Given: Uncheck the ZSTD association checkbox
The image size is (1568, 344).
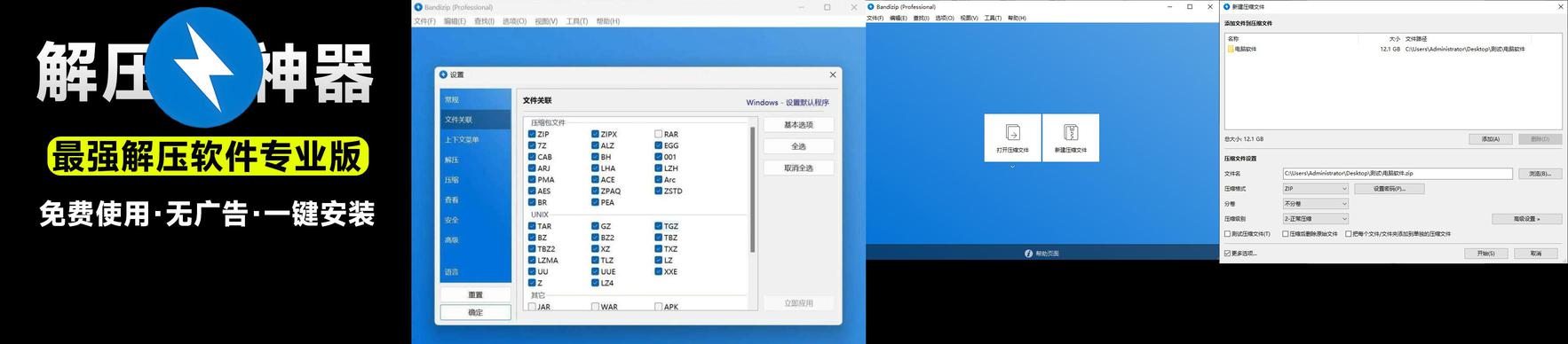Looking at the screenshot, I should (x=658, y=191).
